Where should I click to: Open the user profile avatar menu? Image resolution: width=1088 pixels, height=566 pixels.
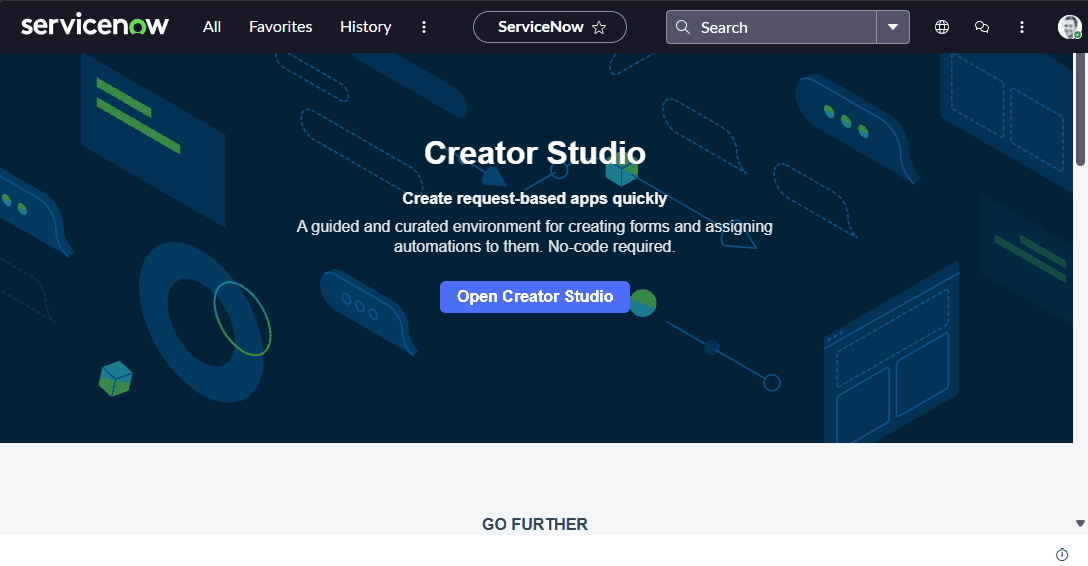tap(1069, 27)
